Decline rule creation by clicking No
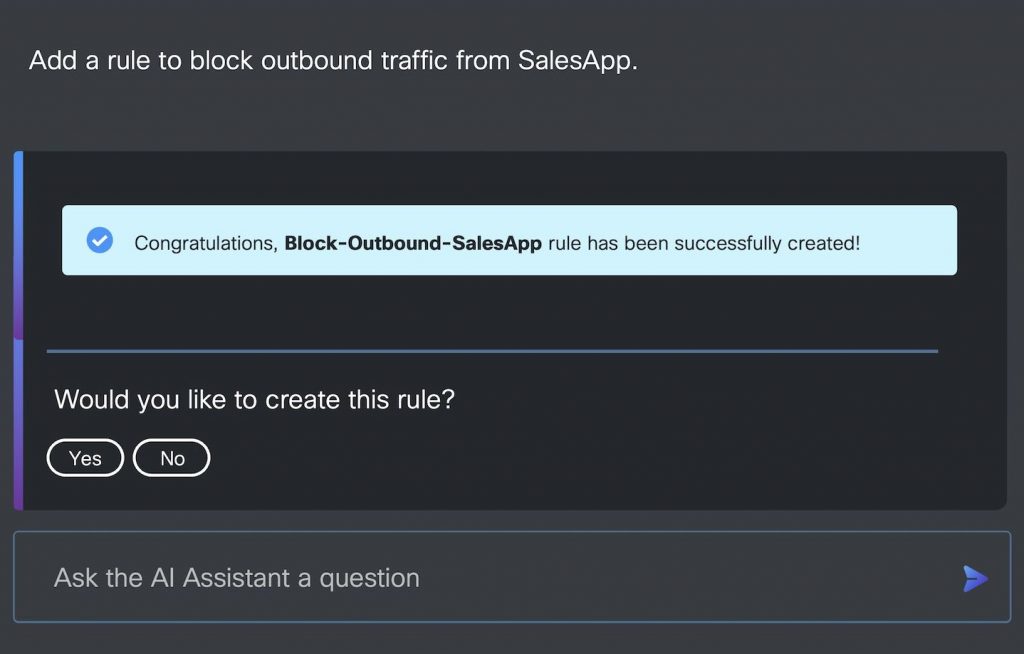 [171, 458]
